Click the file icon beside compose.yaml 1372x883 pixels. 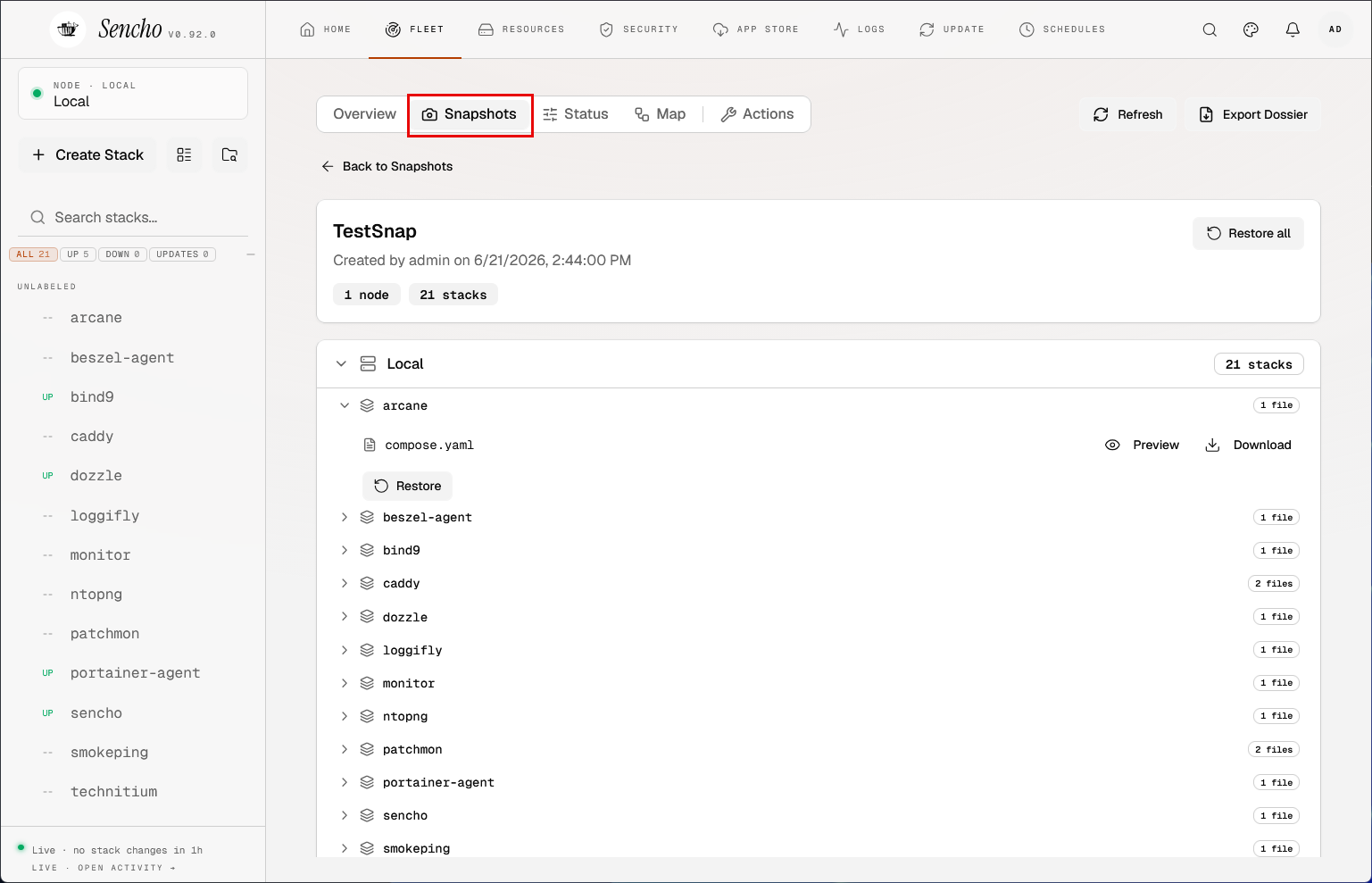(x=370, y=445)
